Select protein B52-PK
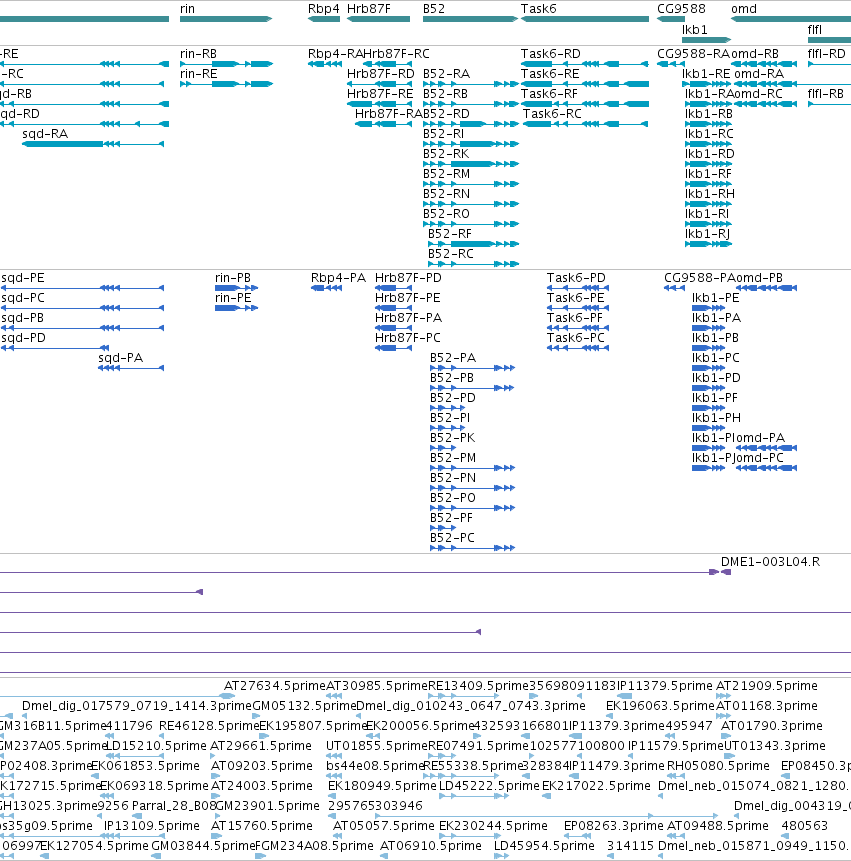This screenshot has width=851, height=861. [443, 448]
